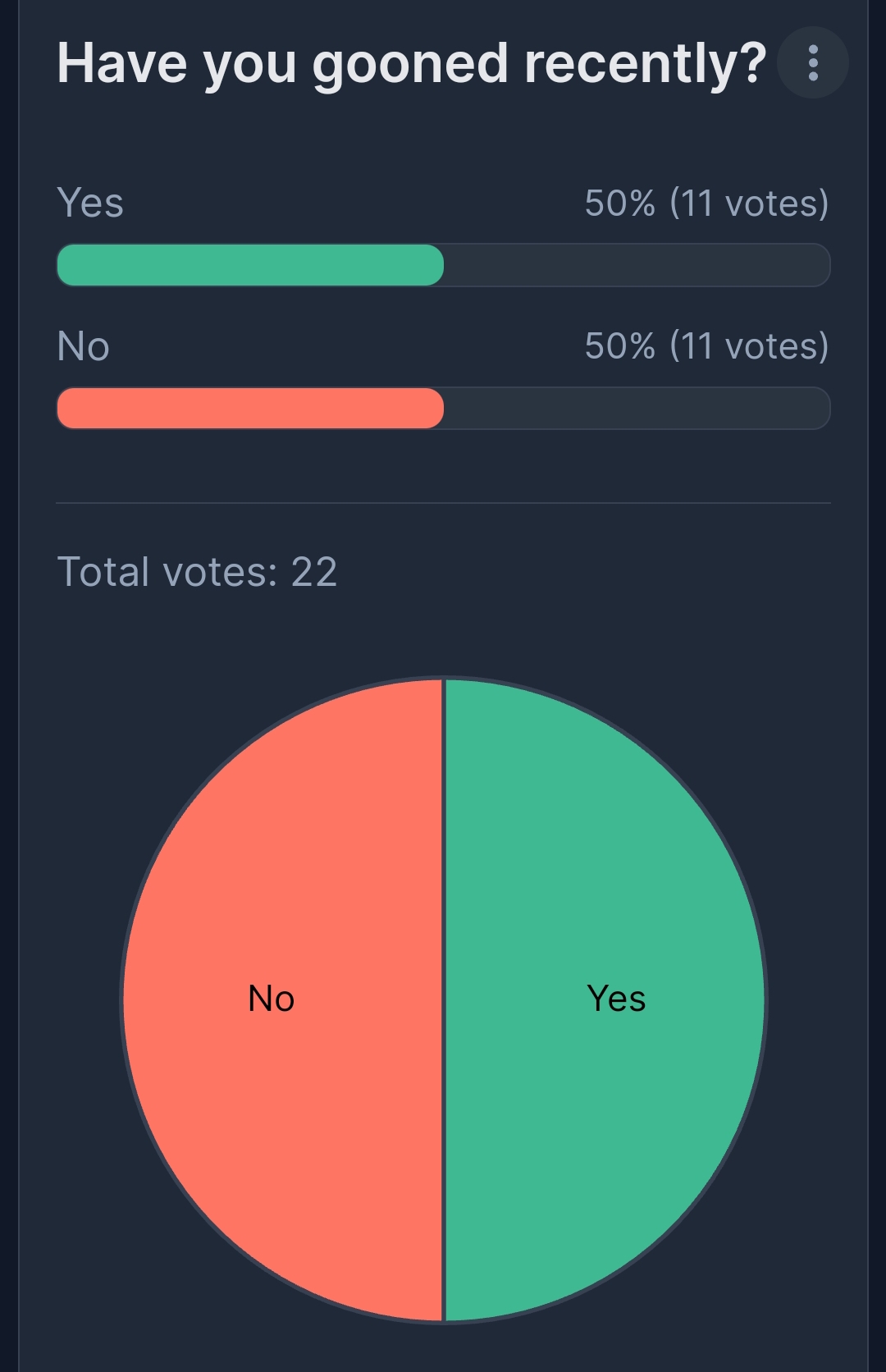Select the "Yes" option label above the green bar
This screenshot has width=886, height=1372.
(x=90, y=203)
